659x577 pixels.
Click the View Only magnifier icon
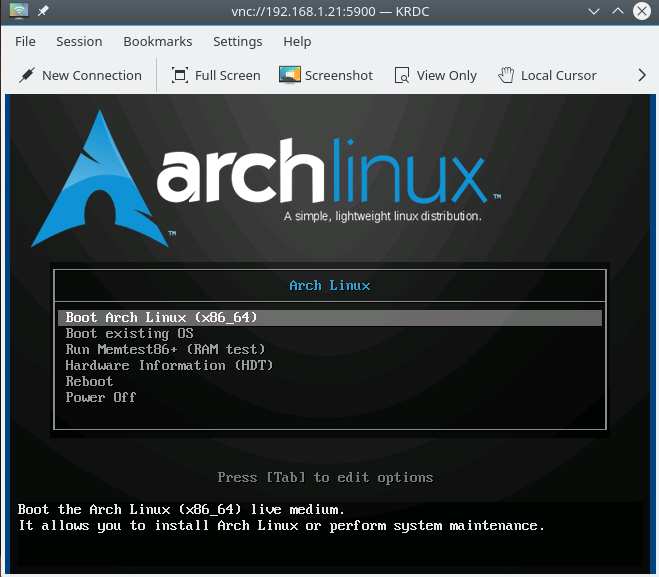[402, 75]
